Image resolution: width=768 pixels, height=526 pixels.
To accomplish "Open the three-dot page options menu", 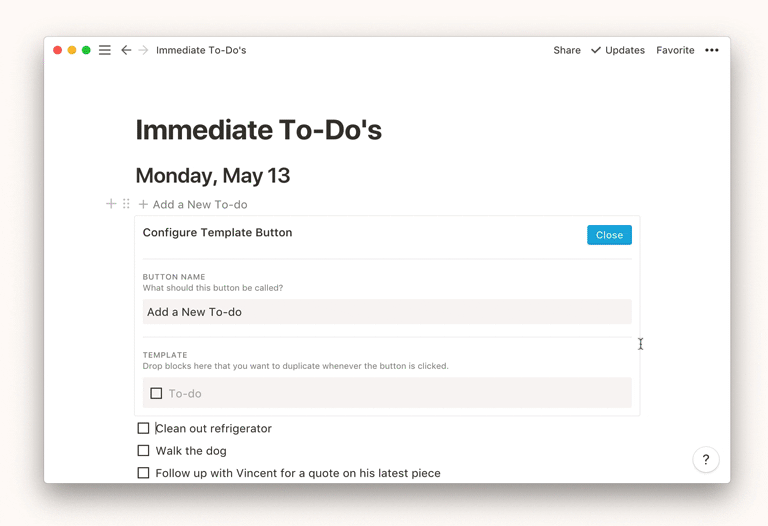I will 712,50.
